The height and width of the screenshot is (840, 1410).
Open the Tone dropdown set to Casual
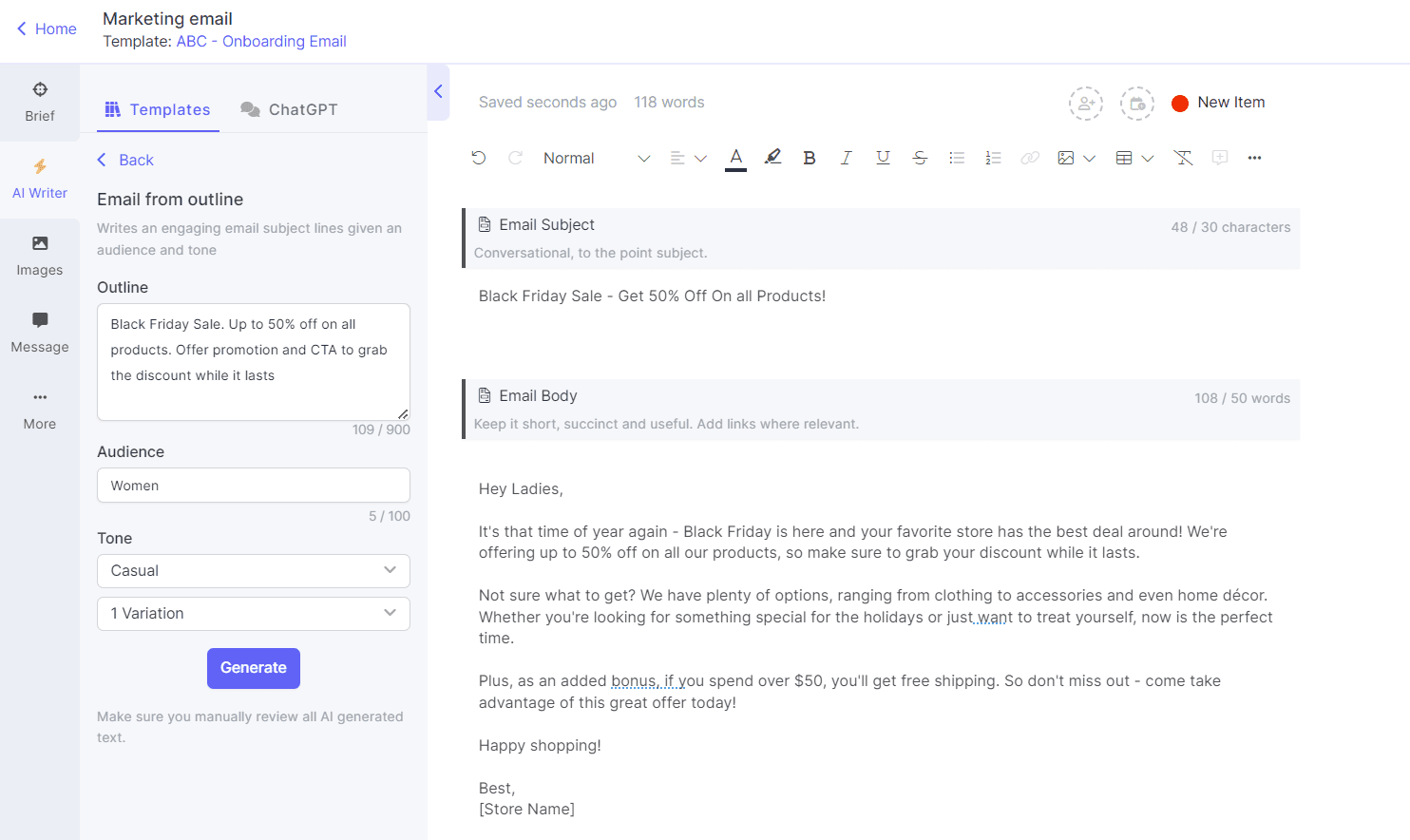click(x=254, y=571)
